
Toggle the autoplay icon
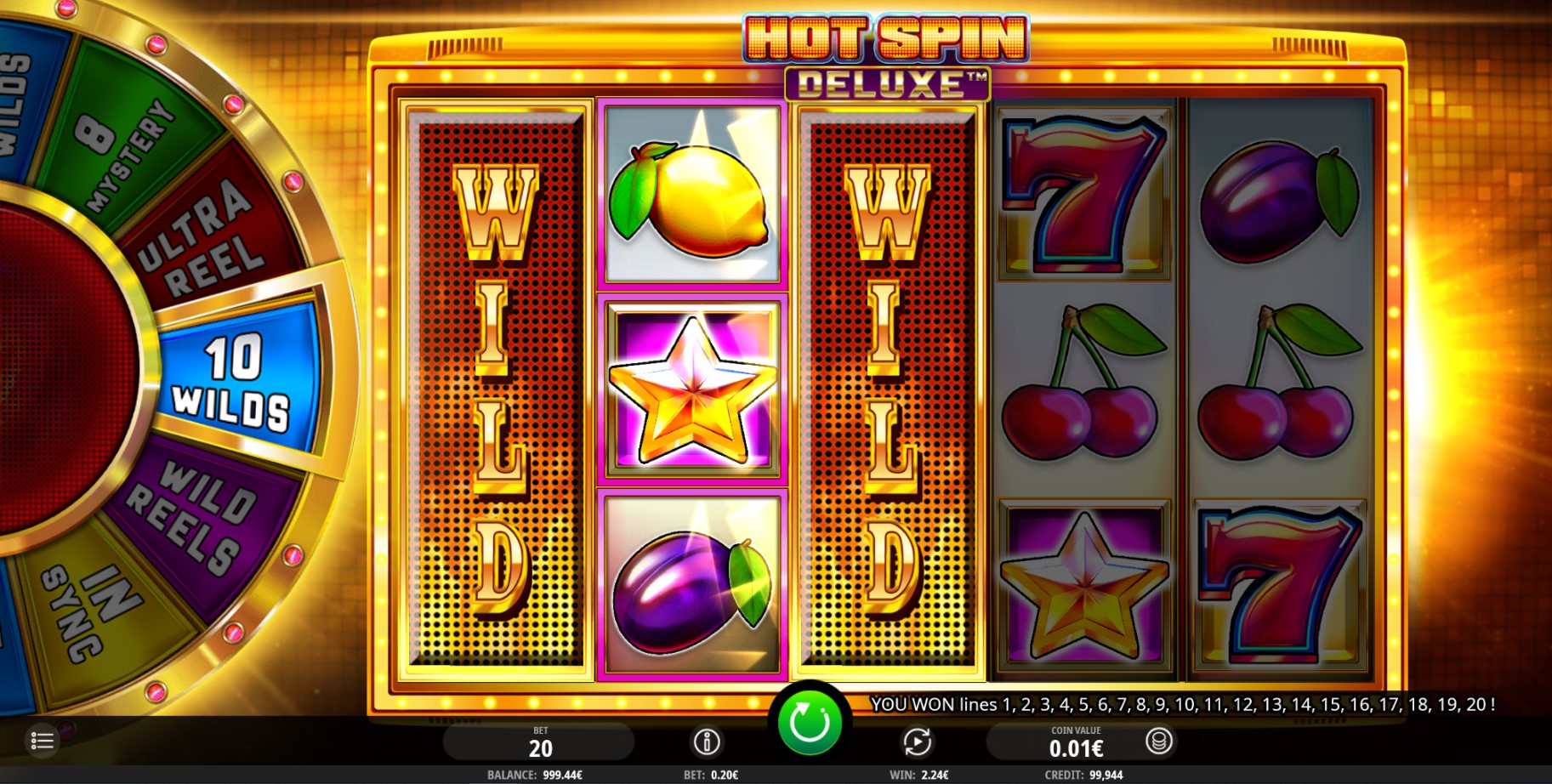(916, 742)
